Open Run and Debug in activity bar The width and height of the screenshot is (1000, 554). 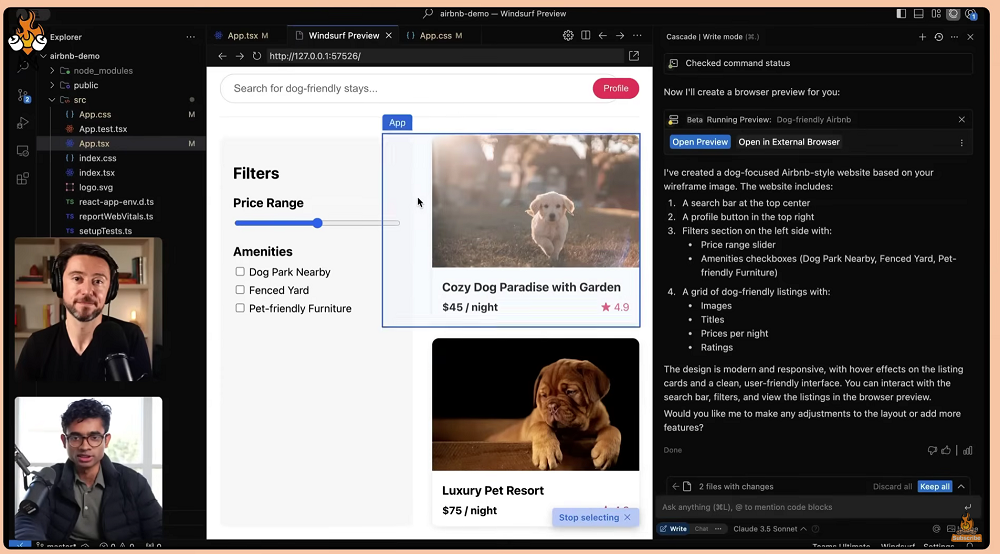click(x=23, y=123)
